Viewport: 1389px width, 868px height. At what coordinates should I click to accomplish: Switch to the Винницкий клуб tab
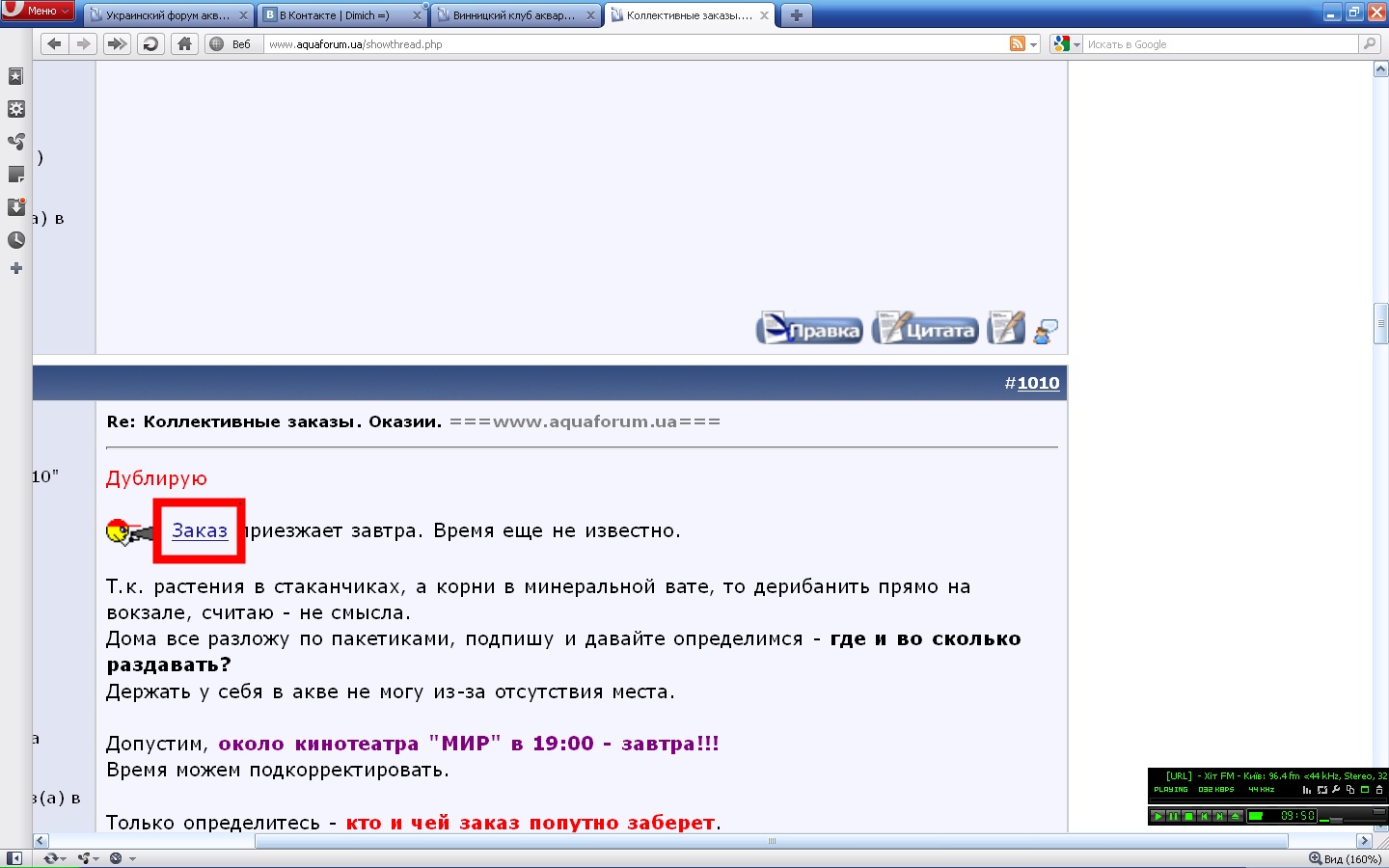pyautogui.click(x=512, y=15)
